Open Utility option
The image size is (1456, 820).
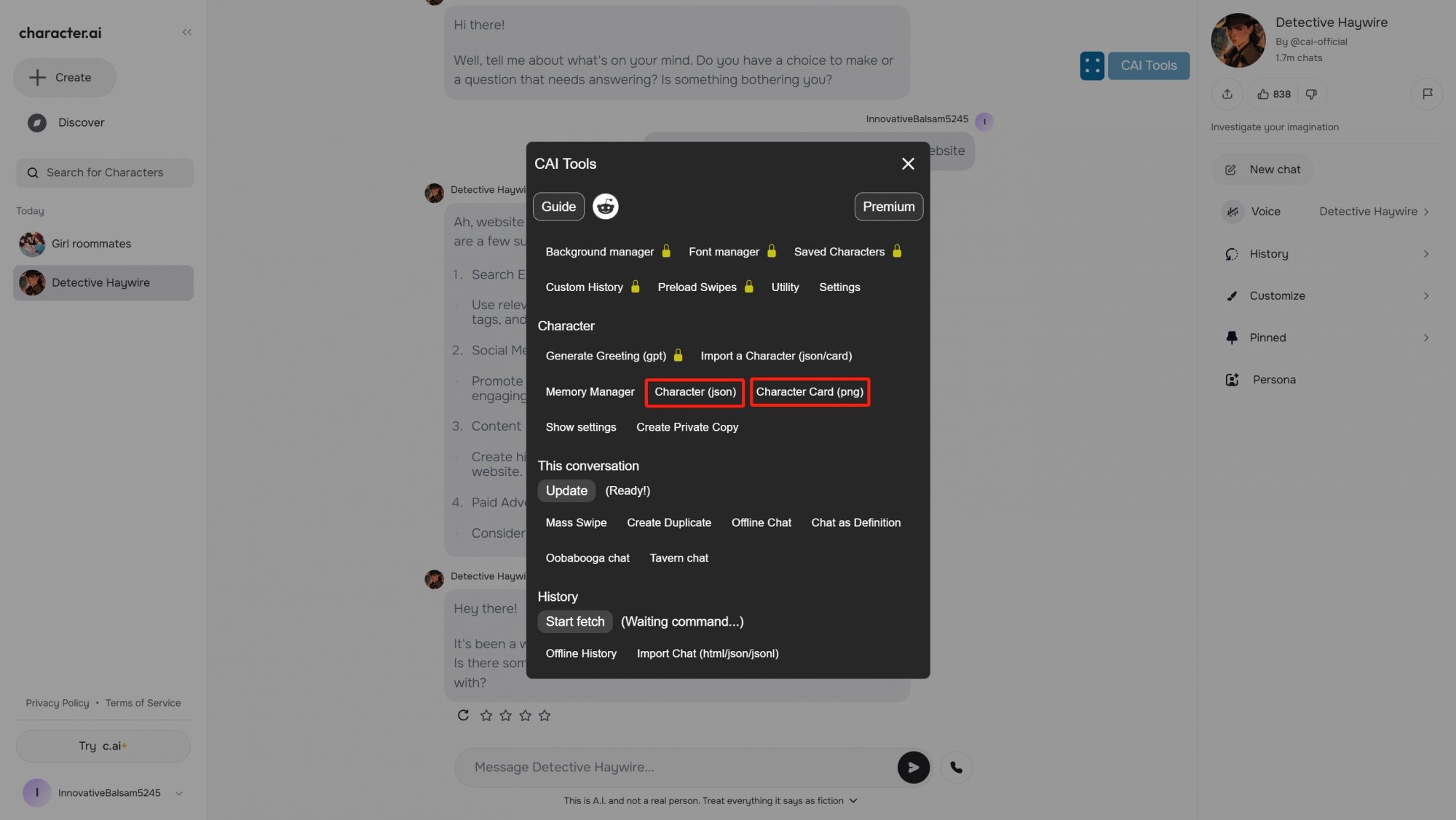coord(785,287)
